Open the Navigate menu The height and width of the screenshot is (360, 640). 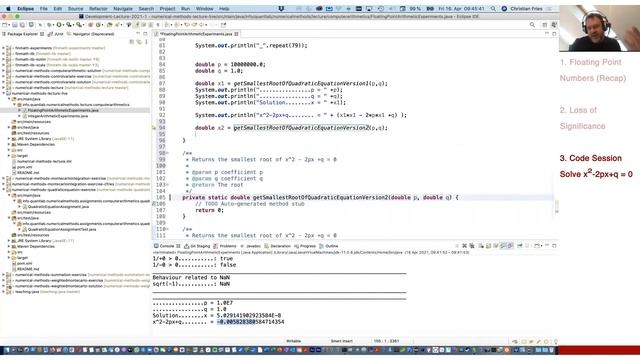click(122, 9)
